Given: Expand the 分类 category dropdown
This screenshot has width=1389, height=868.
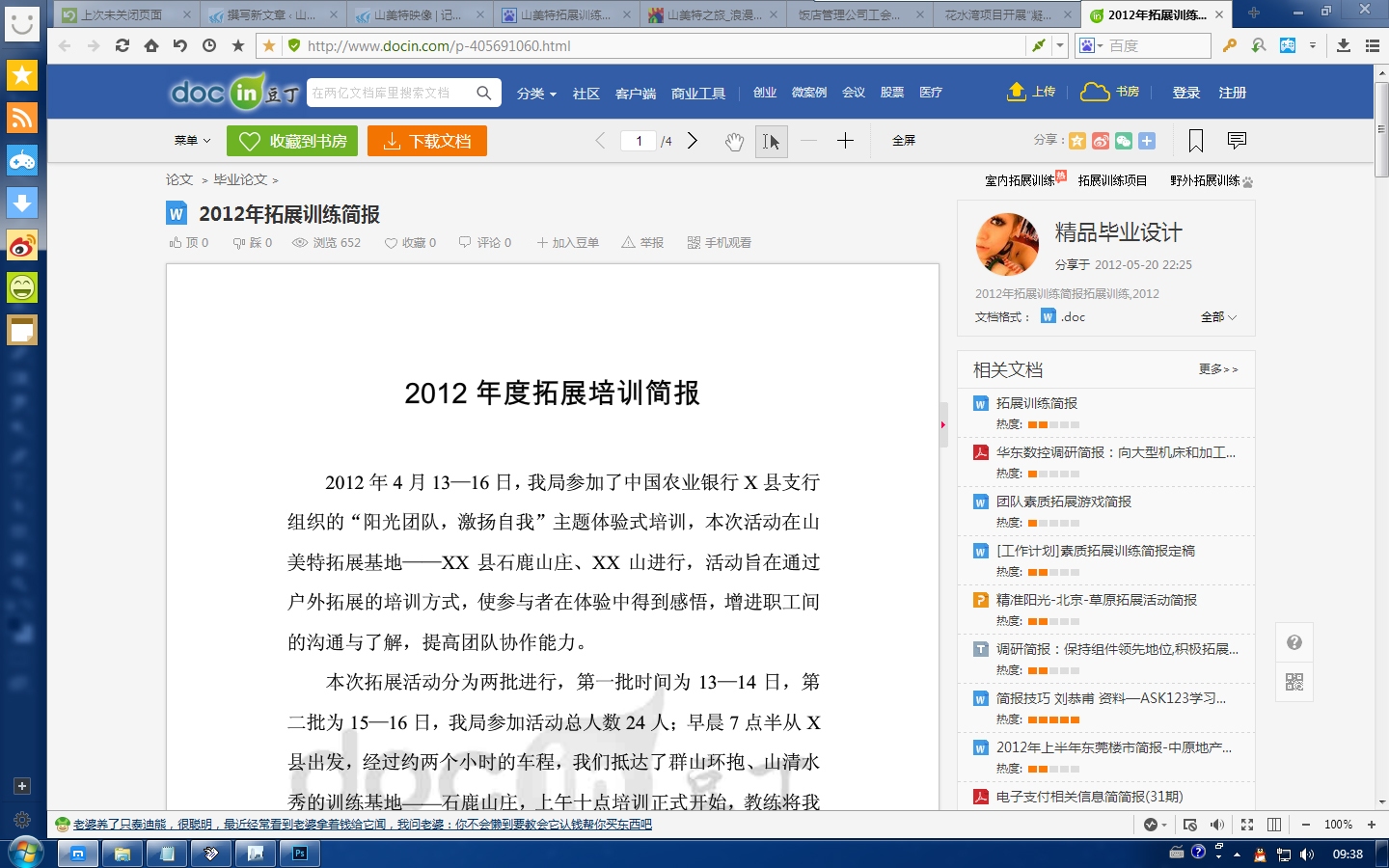Looking at the screenshot, I should click(x=536, y=94).
